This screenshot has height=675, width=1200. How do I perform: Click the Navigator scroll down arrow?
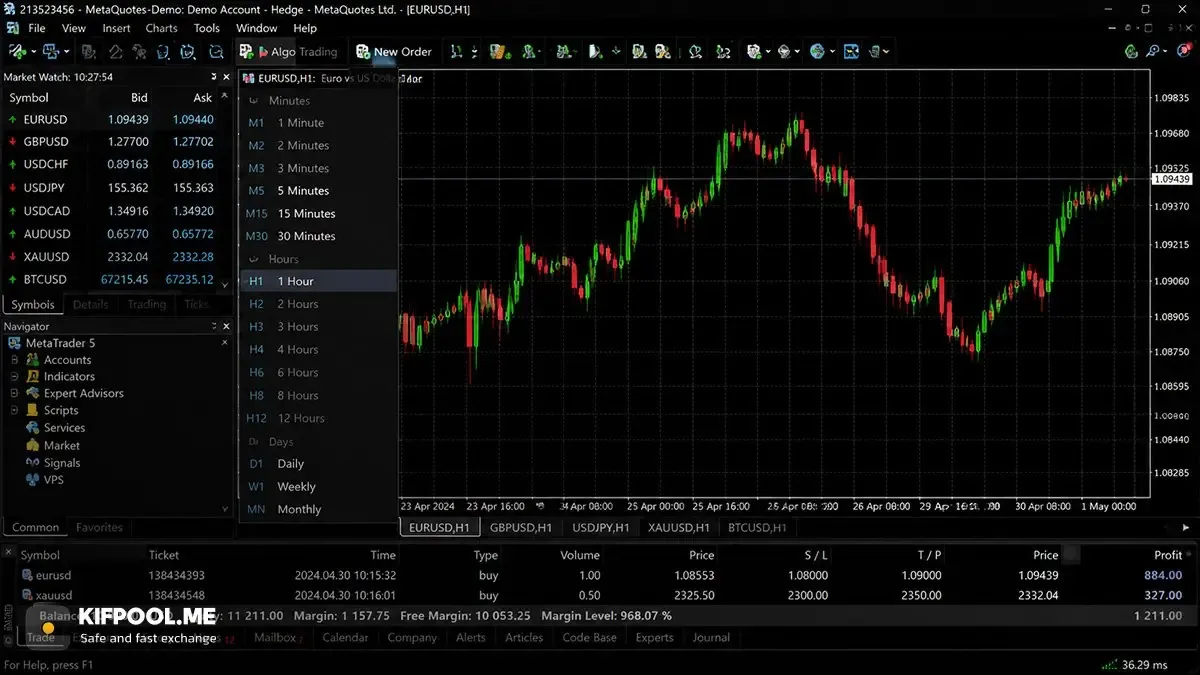point(226,510)
